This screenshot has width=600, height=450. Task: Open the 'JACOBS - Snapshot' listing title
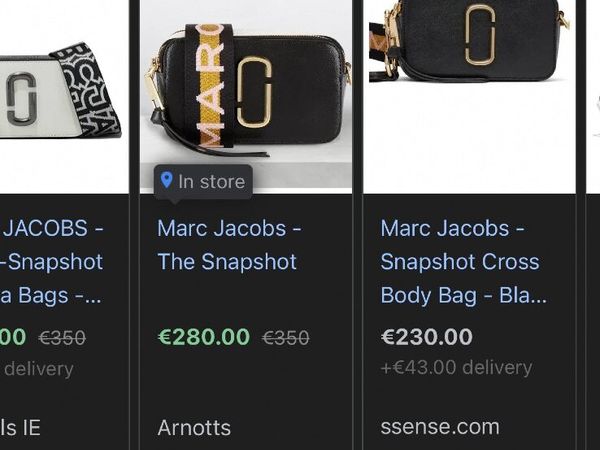pyautogui.click(x=52, y=262)
